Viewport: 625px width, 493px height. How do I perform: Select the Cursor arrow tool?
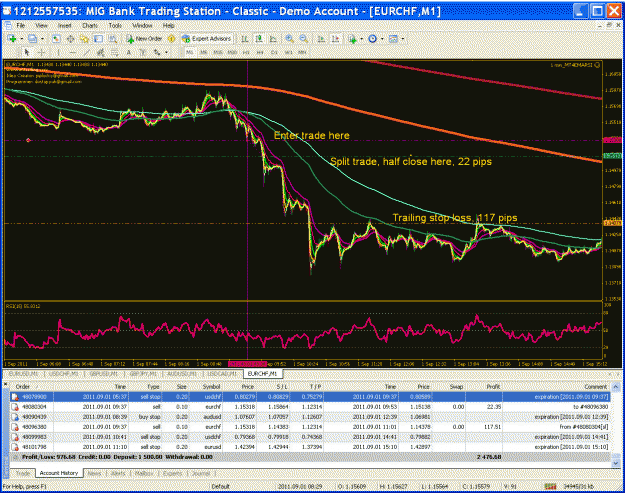click(x=27, y=52)
